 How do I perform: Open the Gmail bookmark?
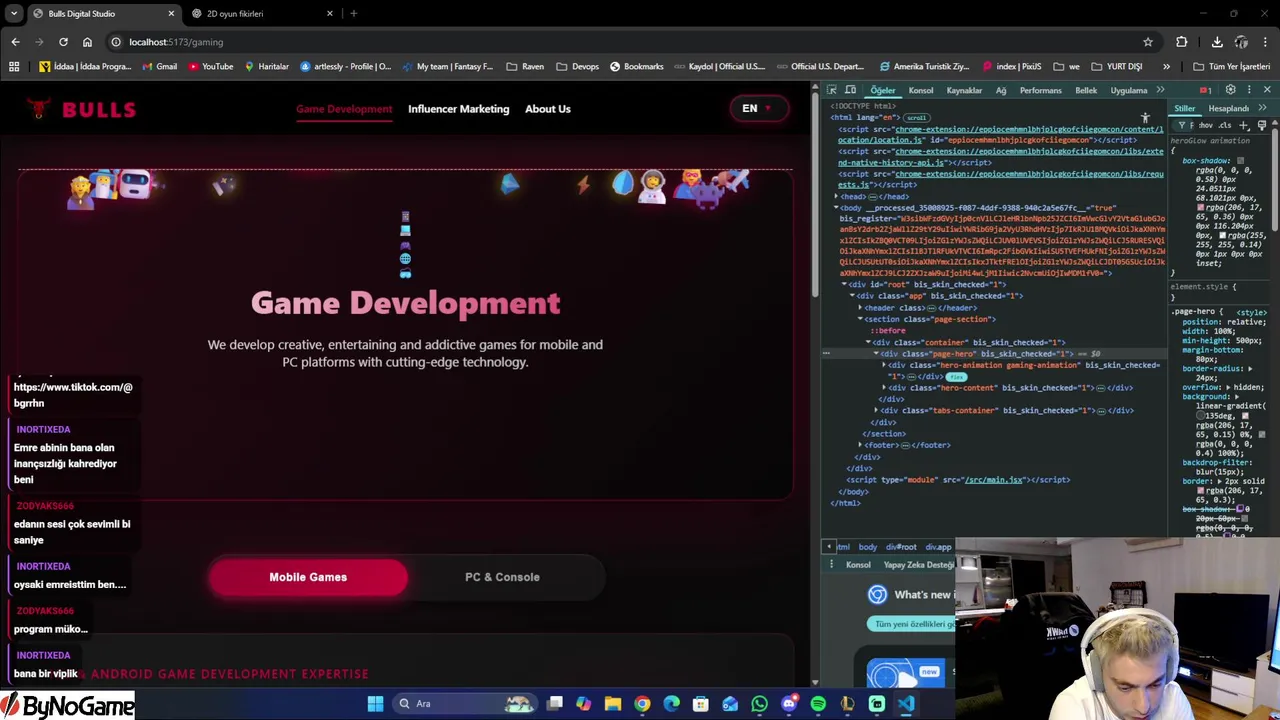pos(159,67)
